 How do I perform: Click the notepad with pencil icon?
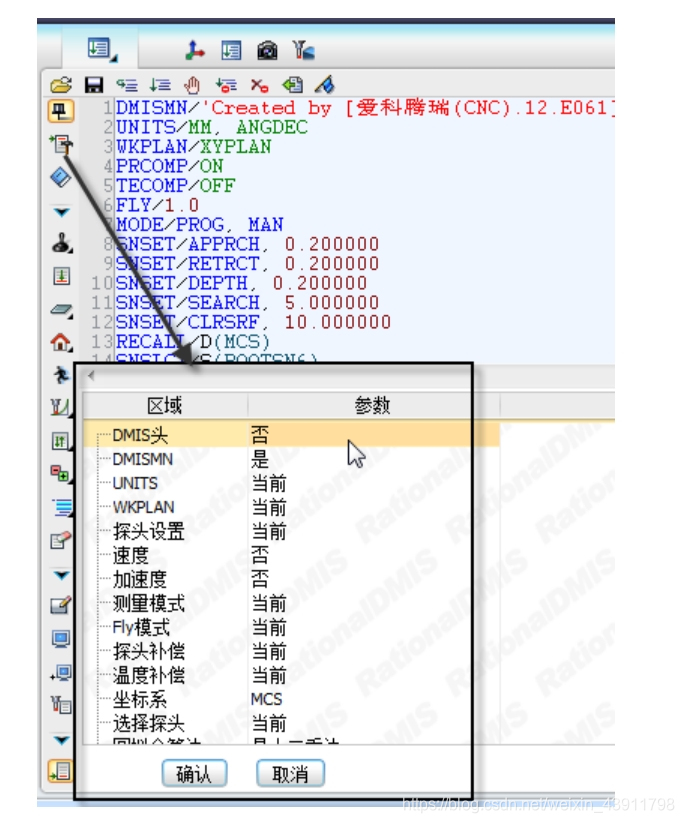tap(61, 605)
